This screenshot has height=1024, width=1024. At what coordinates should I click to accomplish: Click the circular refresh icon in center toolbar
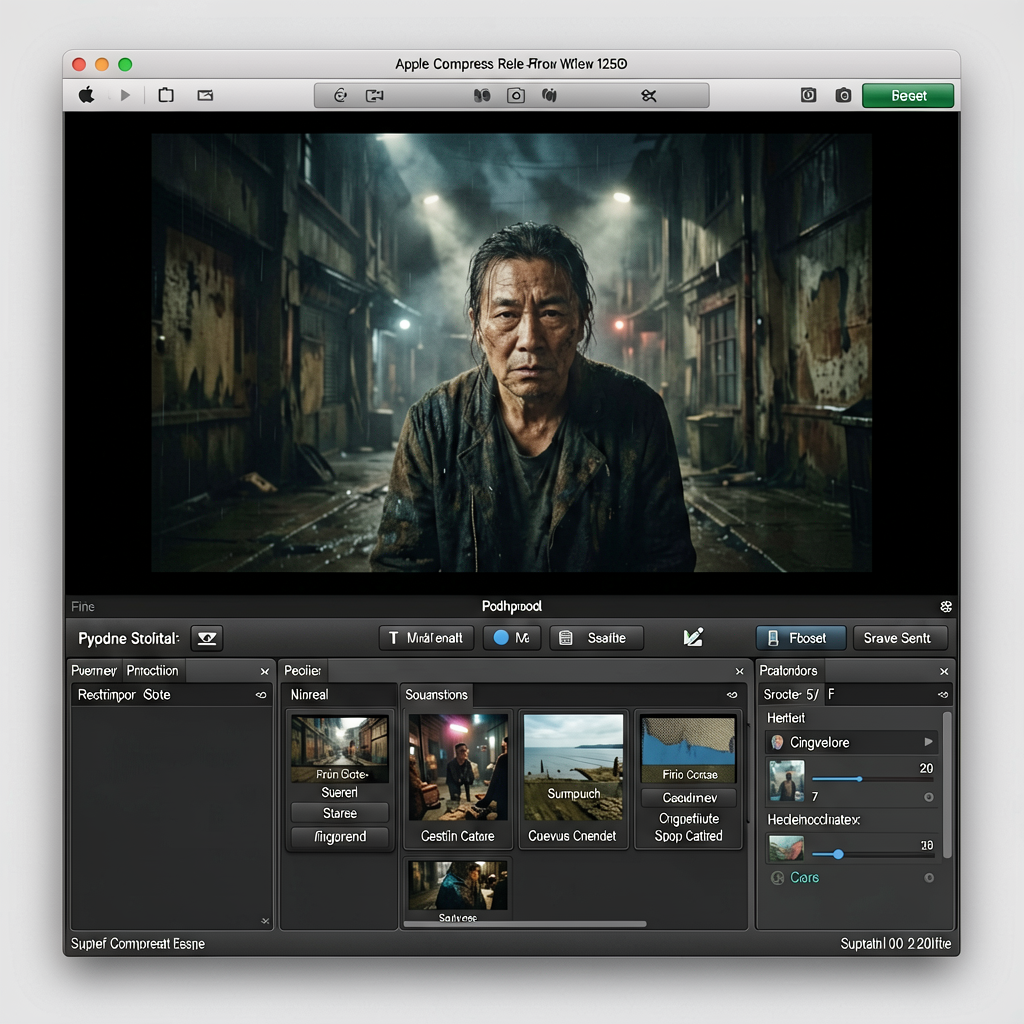[x=340, y=95]
